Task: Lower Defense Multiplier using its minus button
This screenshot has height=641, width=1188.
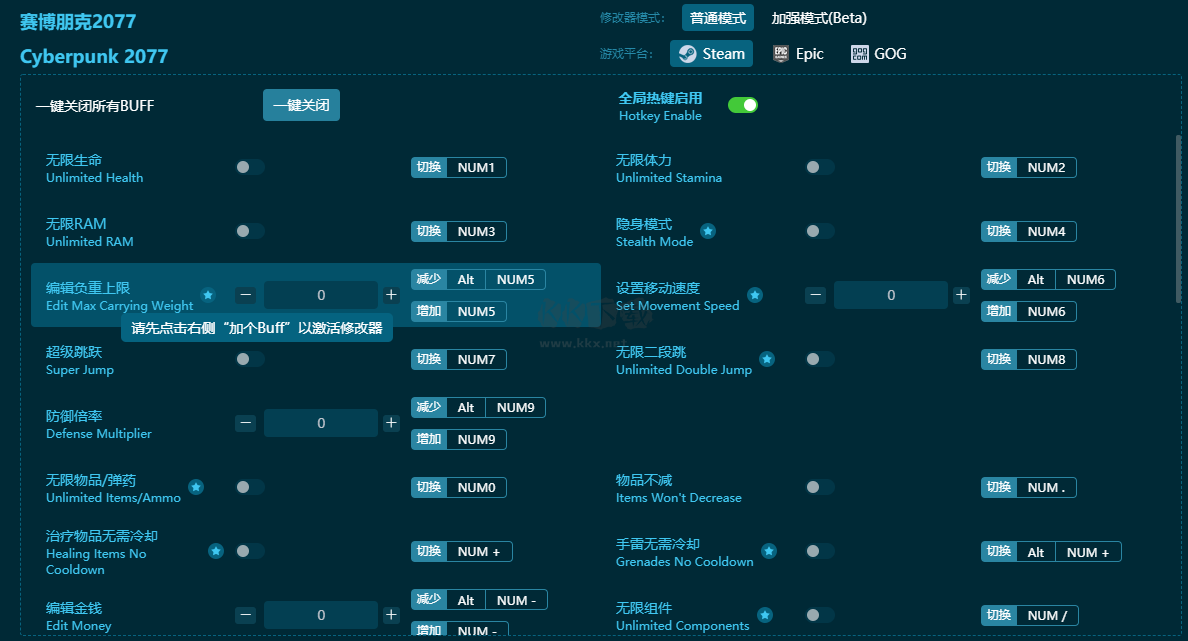Action: tap(245, 423)
